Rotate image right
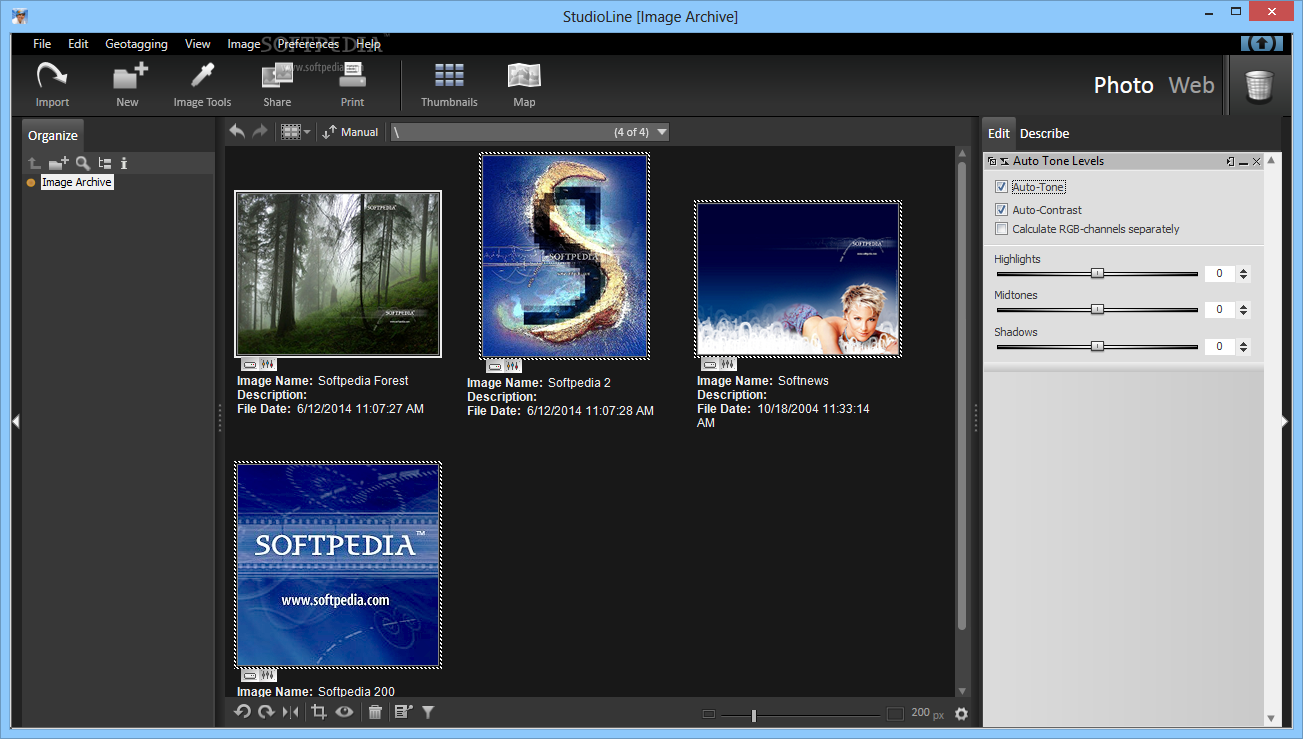The image size is (1303, 739). coord(266,712)
